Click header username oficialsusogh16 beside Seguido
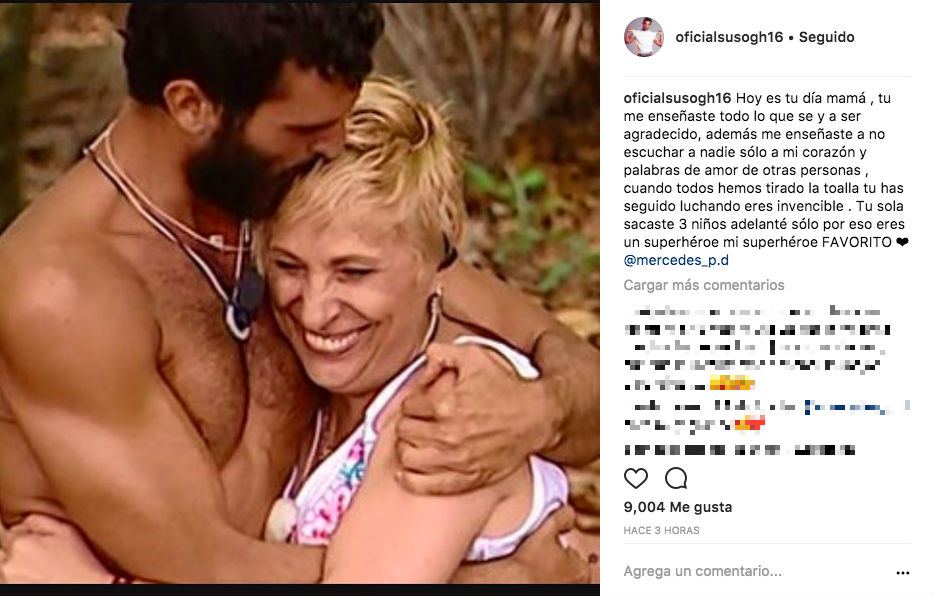The image size is (935, 596). (x=729, y=37)
